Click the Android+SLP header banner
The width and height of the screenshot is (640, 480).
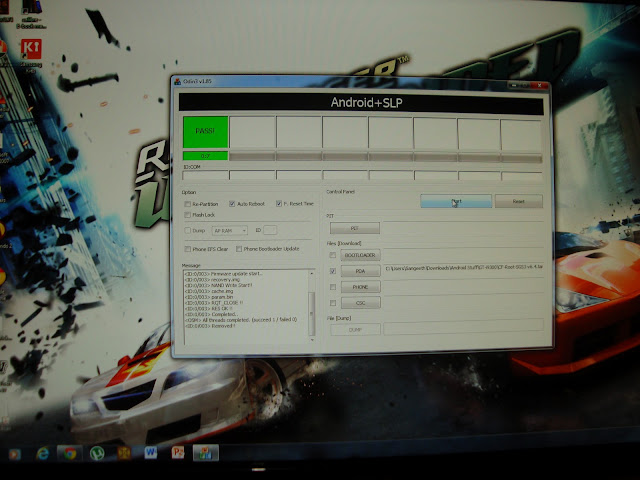pyautogui.click(x=361, y=103)
